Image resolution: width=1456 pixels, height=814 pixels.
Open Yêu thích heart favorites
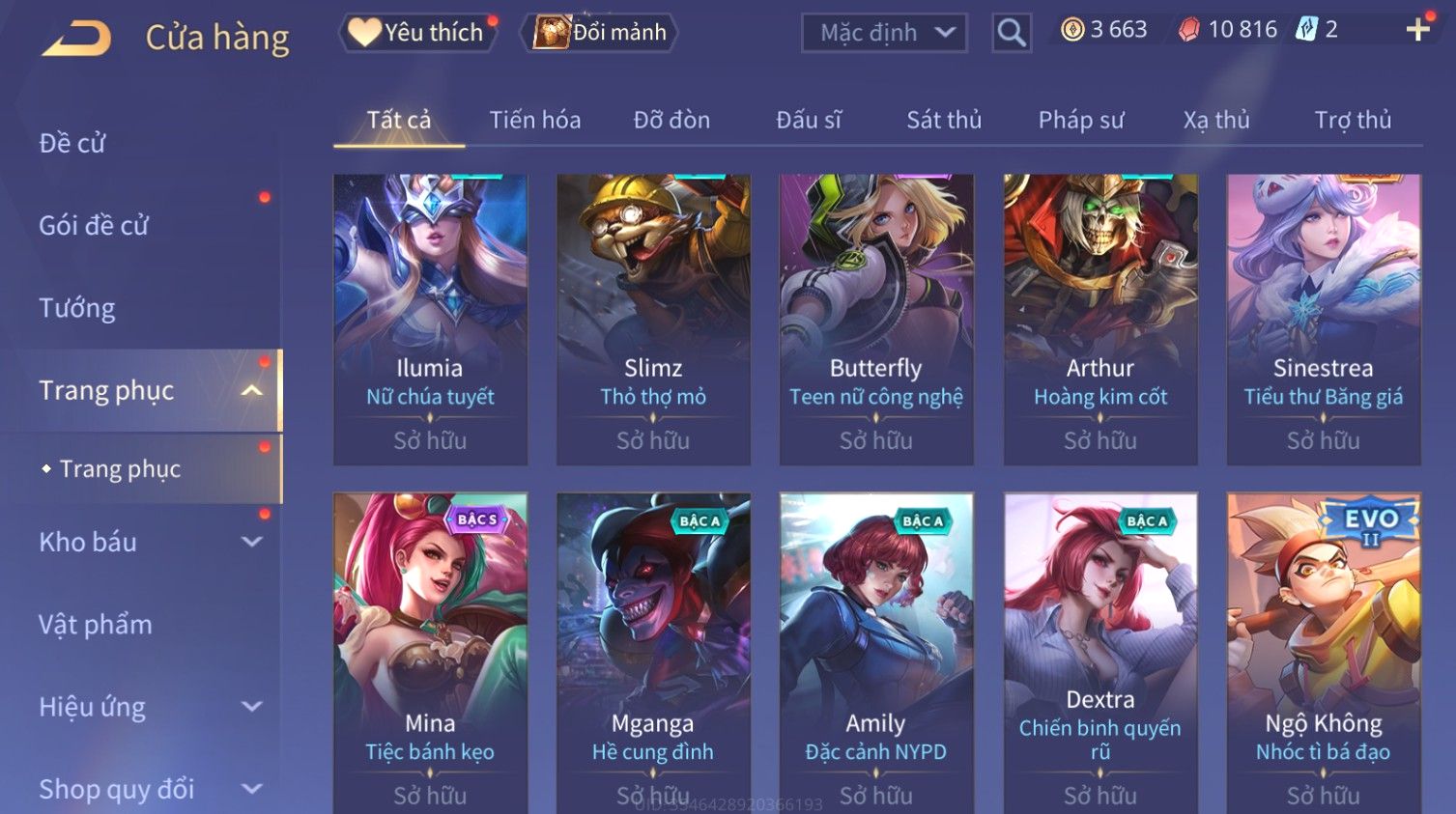click(416, 32)
